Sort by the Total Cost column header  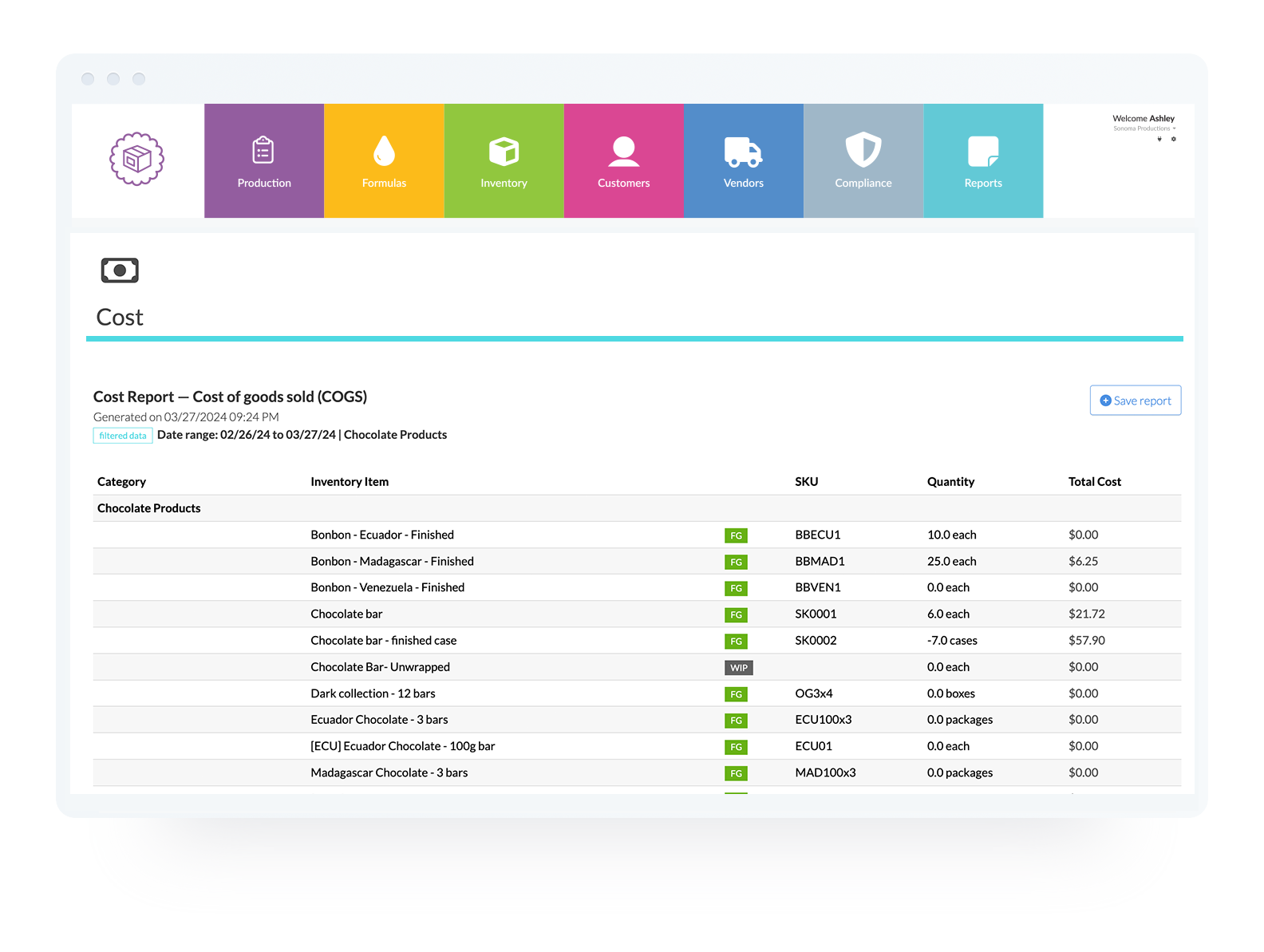click(1094, 482)
